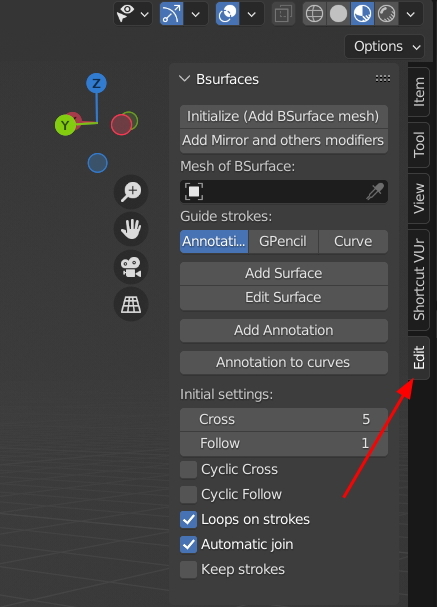Click the viewport selectability visibility icon
Screen dimensions: 437x607
(x=126, y=14)
